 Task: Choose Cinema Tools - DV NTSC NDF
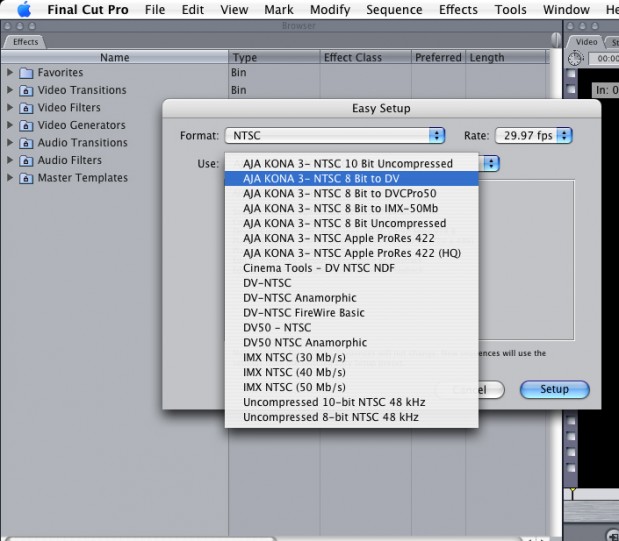tap(351, 268)
